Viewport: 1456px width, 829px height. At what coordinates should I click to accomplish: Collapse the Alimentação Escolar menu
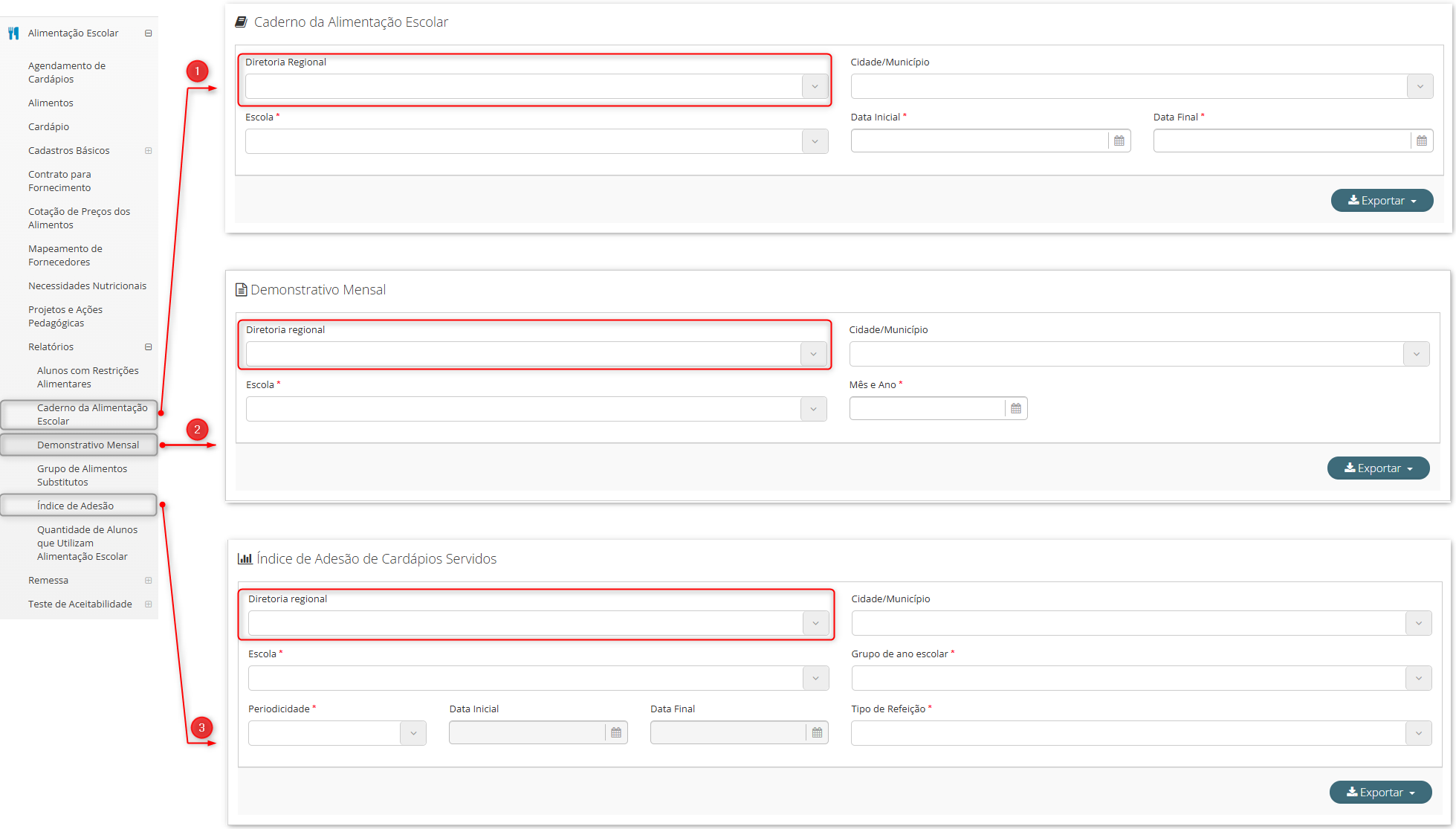pyautogui.click(x=149, y=33)
